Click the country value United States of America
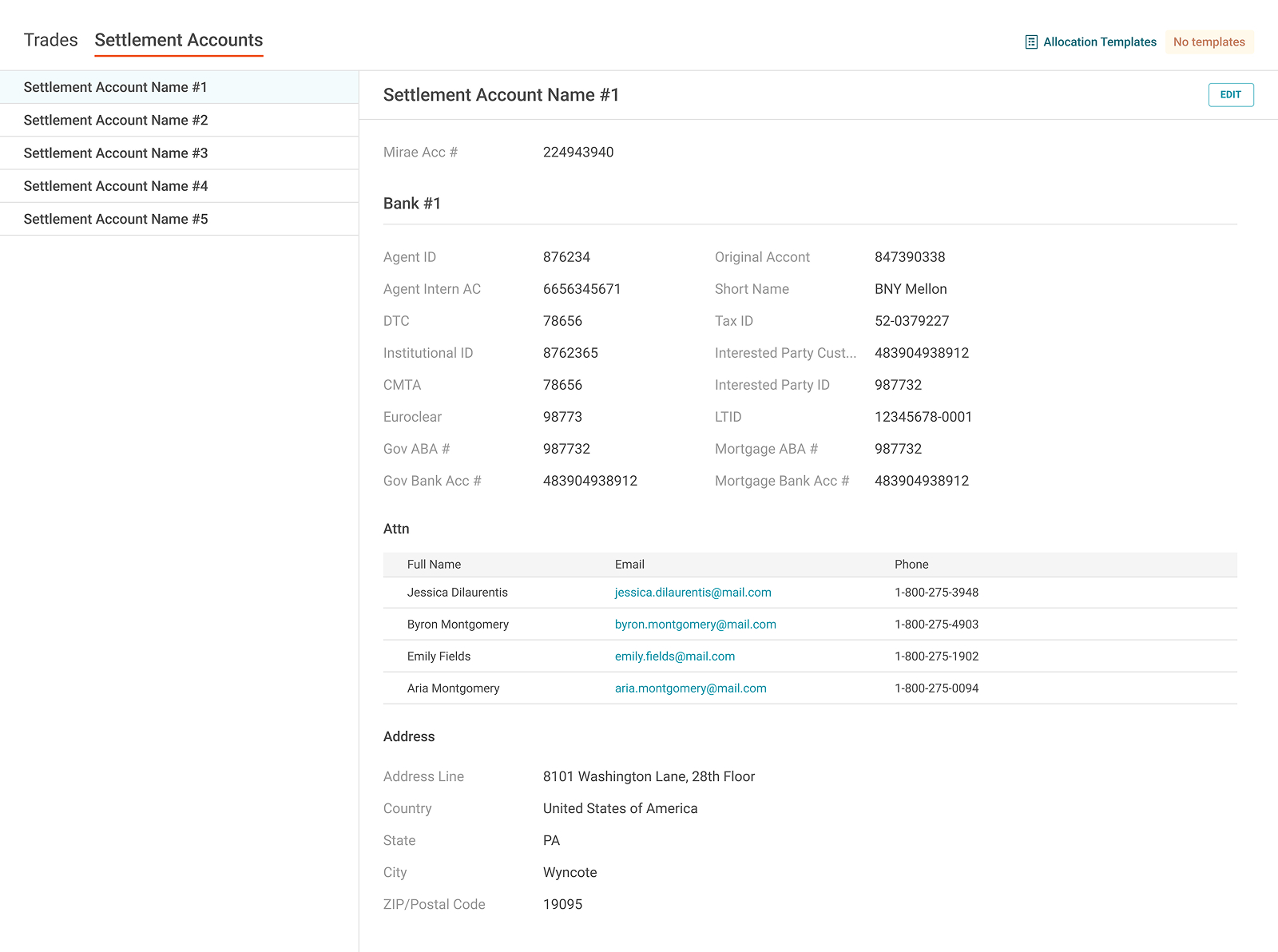 point(620,808)
